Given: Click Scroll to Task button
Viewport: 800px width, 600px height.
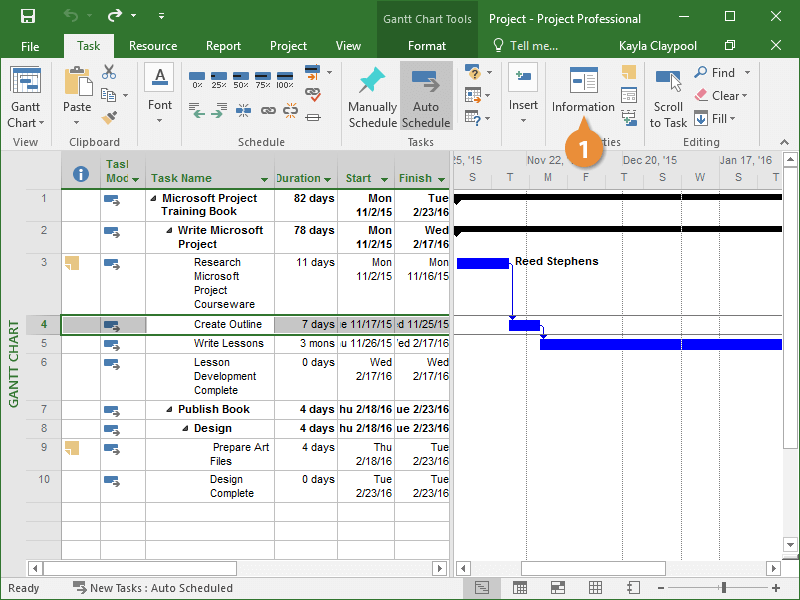Looking at the screenshot, I should pos(668,98).
